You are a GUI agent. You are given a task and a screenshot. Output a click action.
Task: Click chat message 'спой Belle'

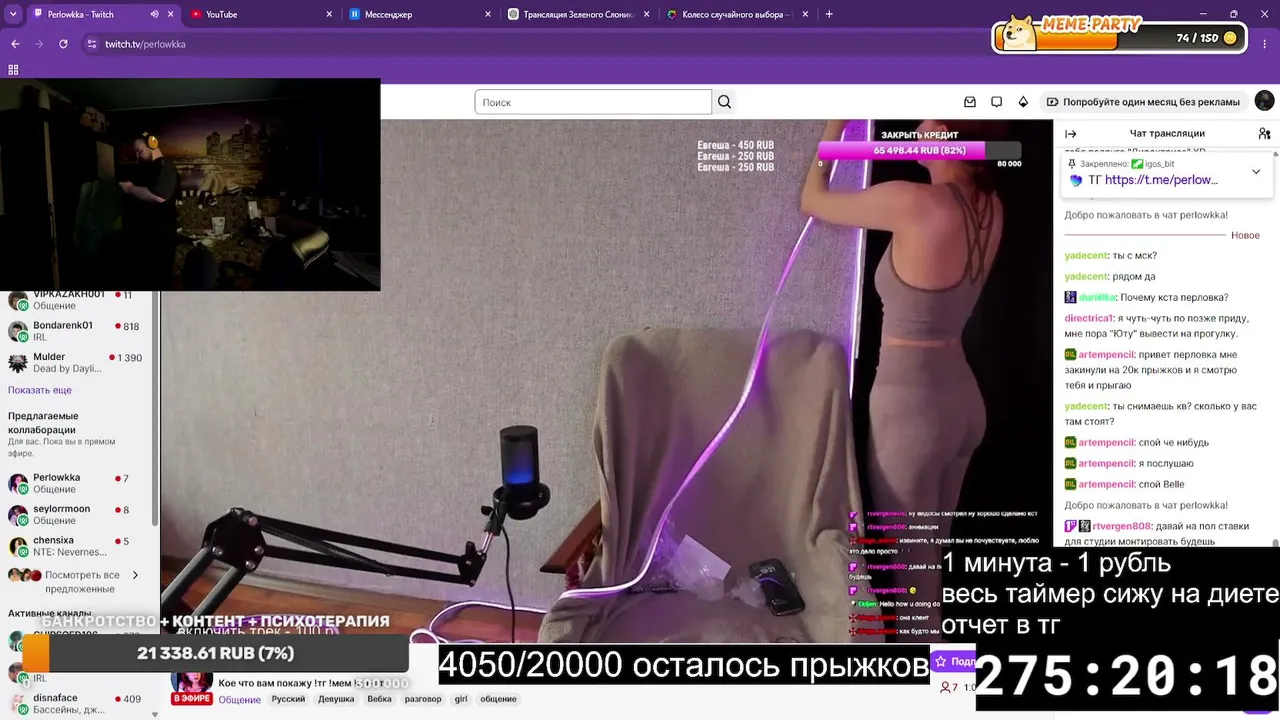coord(1162,484)
